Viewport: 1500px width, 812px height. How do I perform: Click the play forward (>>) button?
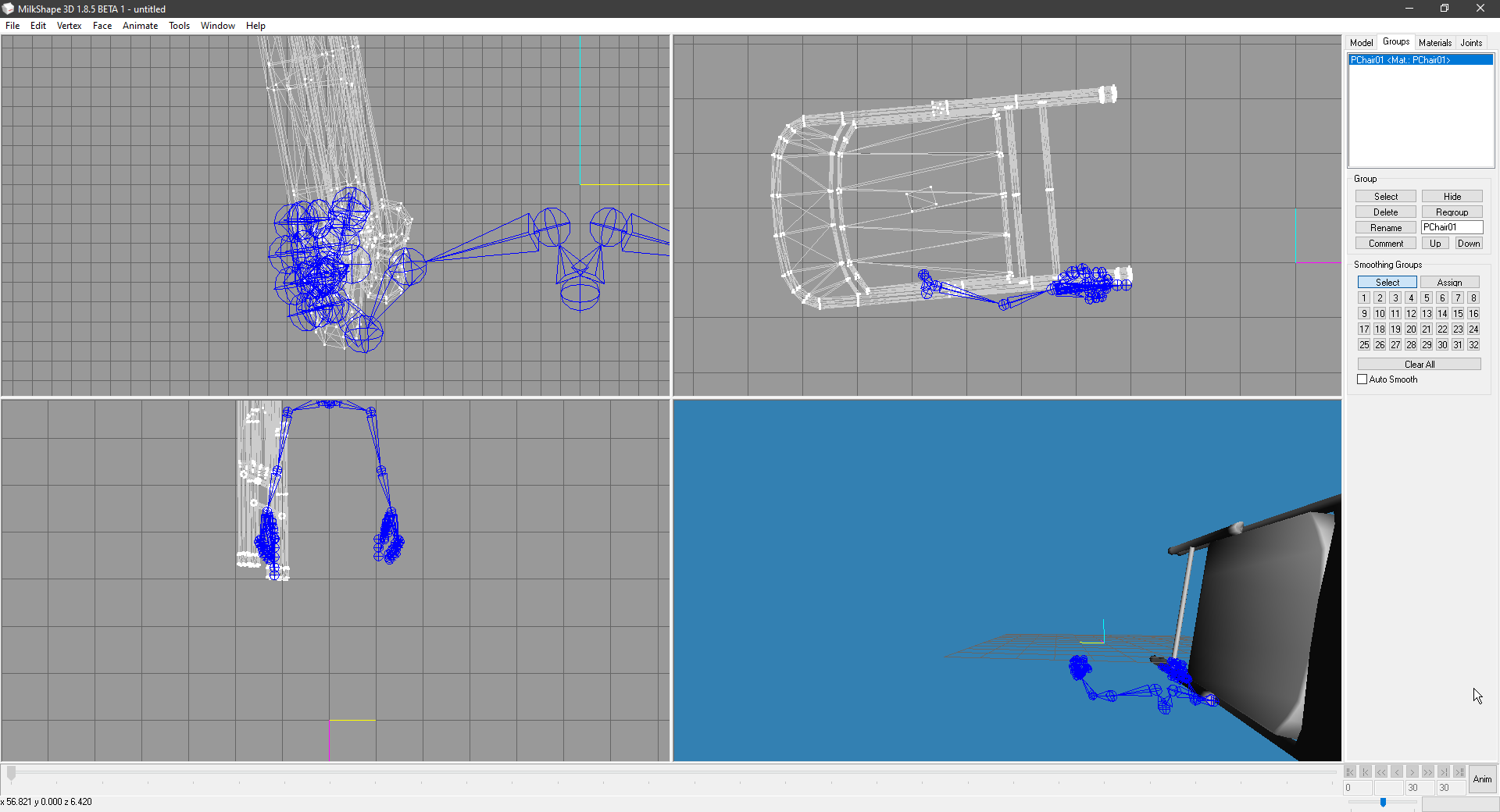(1428, 772)
